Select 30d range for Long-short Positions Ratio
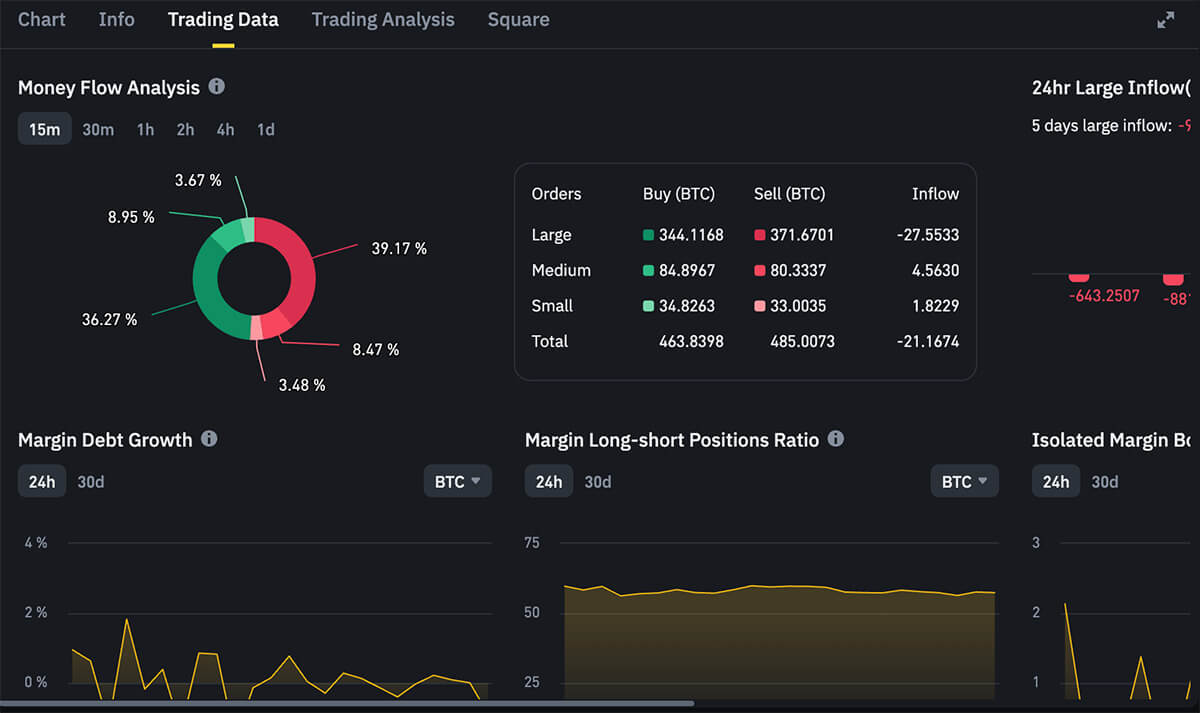 click(598, 482)
